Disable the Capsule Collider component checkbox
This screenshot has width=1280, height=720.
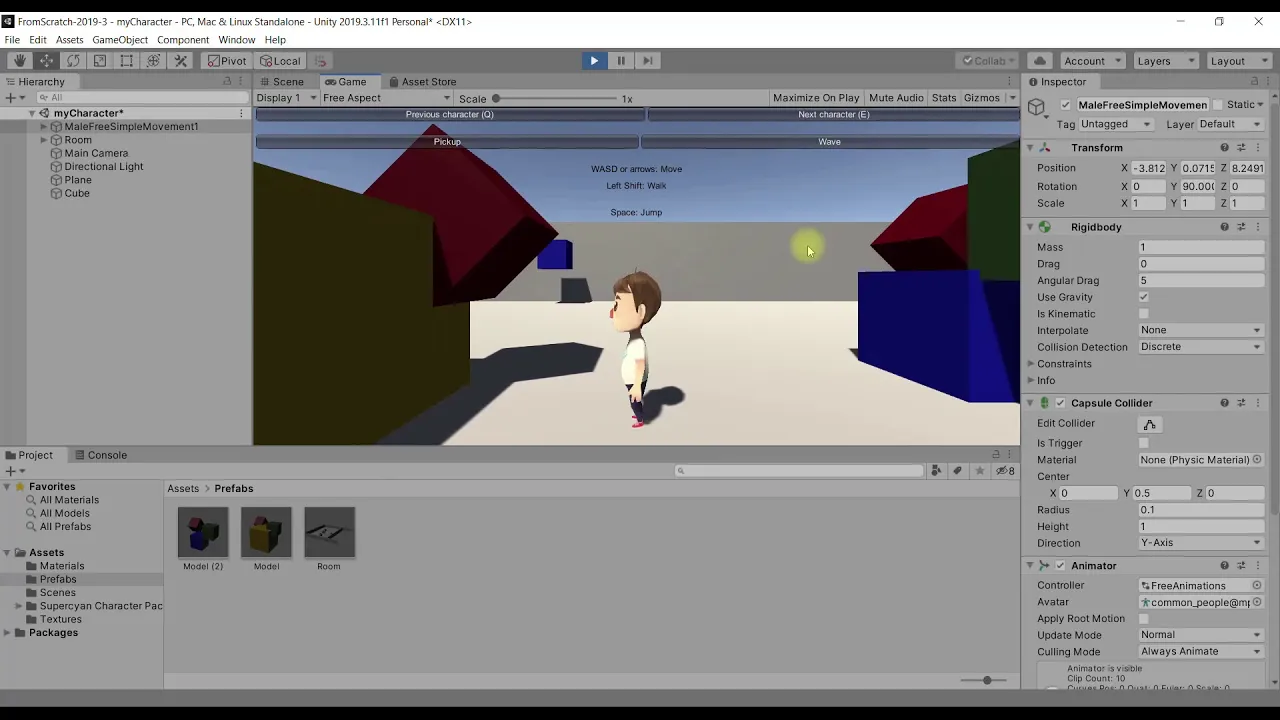click(x=1060, y=403)
